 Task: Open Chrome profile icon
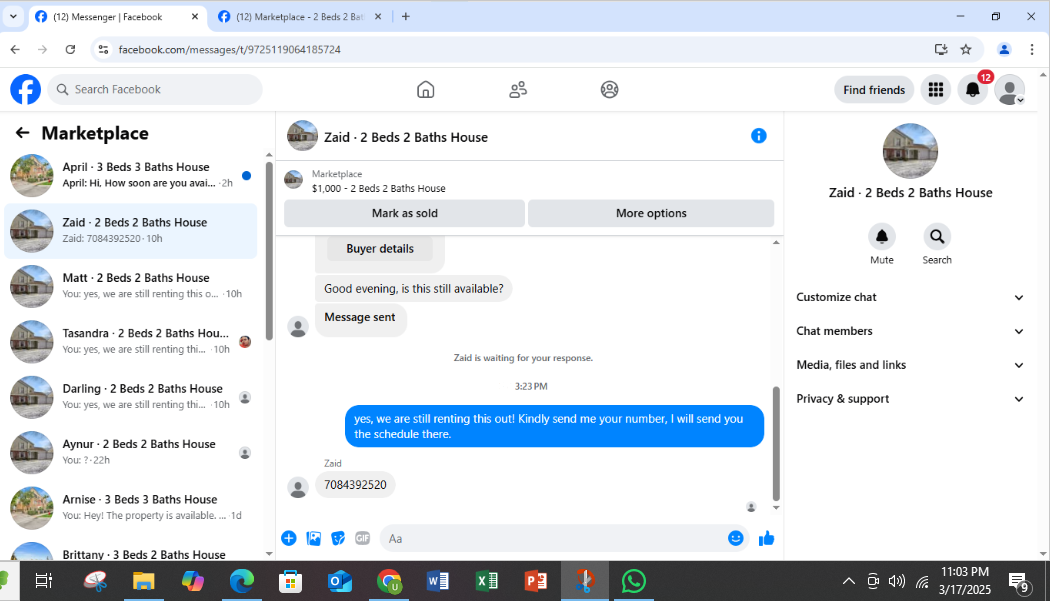(1004, 50)
